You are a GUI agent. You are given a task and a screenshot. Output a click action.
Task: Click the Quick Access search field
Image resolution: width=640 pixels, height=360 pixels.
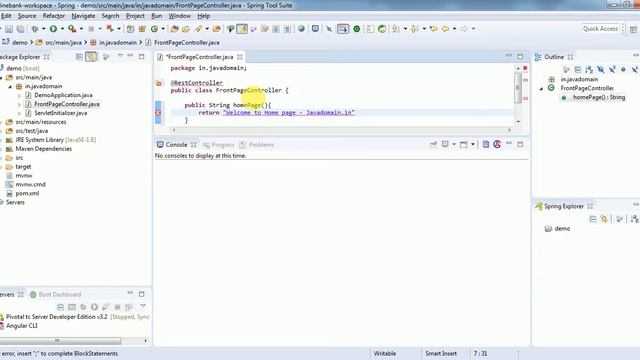click(x=600, y=29)
